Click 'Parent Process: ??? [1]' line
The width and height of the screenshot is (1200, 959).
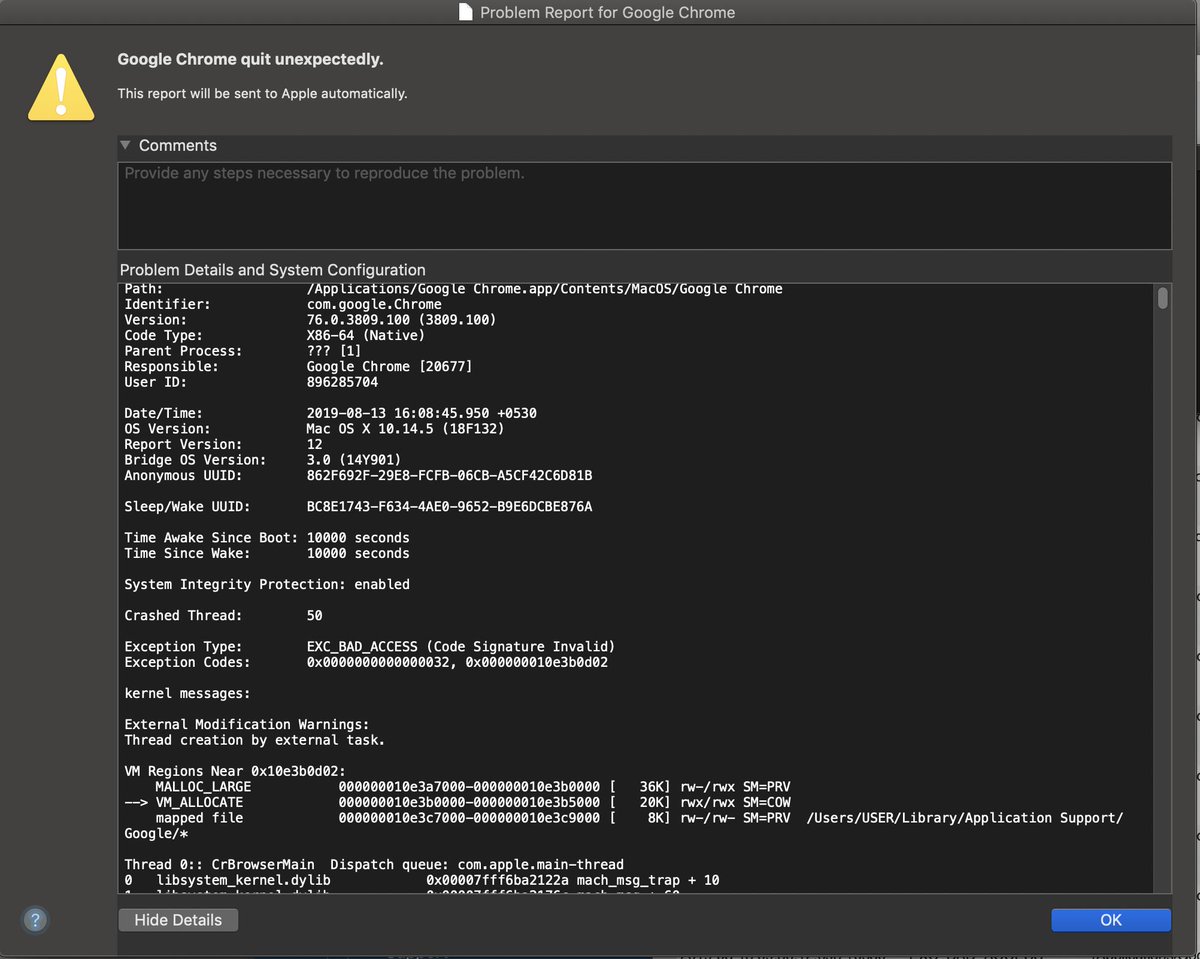(243, 351)
